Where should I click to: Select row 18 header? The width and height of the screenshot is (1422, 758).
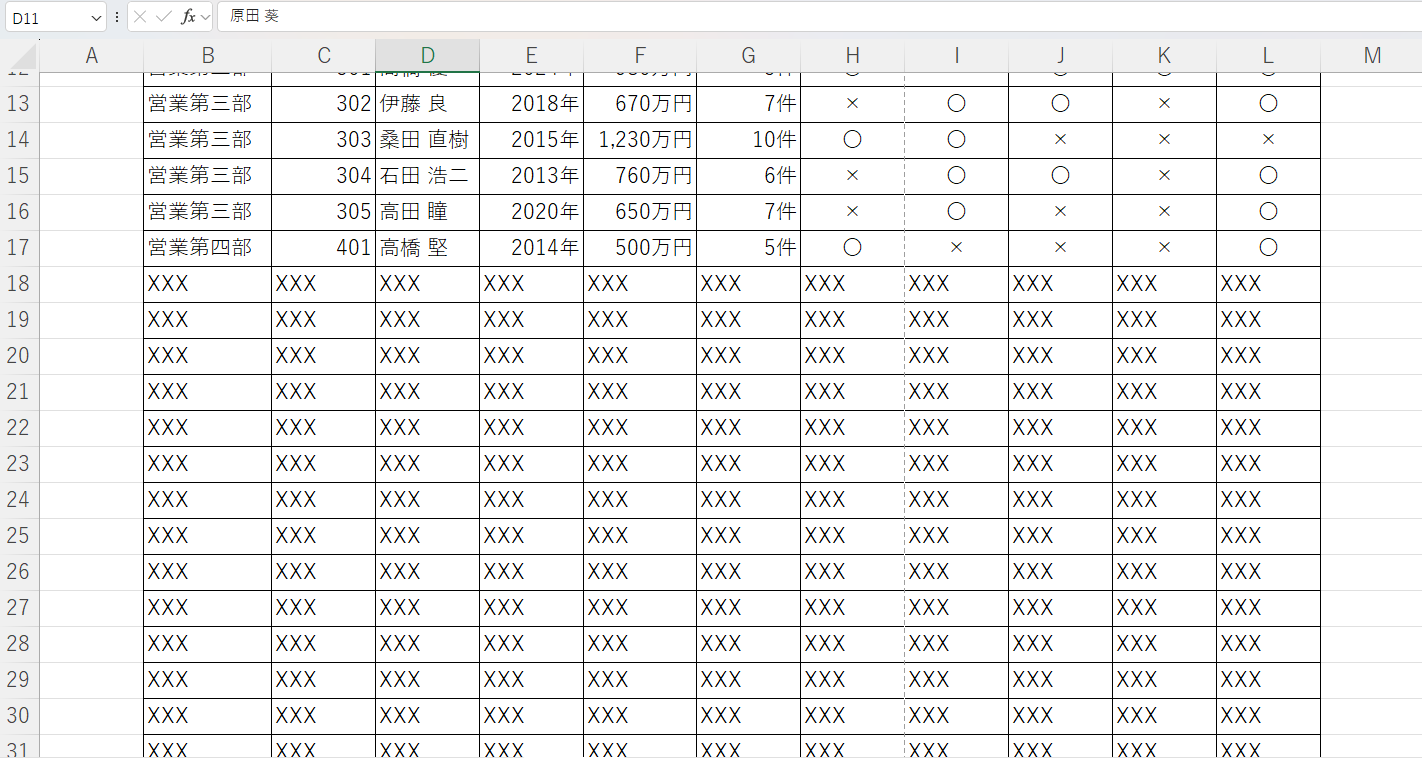[19, 284]
